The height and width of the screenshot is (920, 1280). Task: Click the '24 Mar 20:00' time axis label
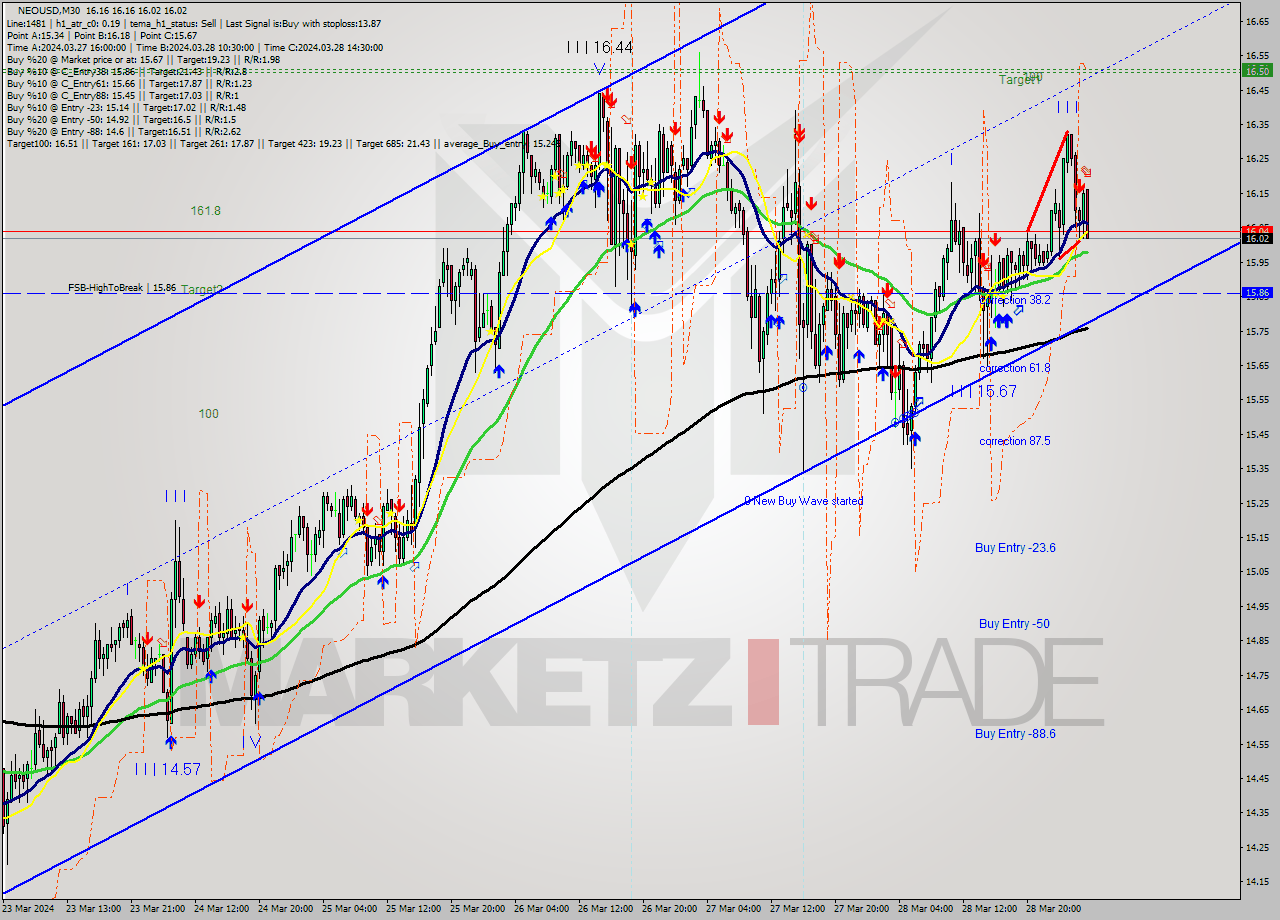click(x=285, y=909)
